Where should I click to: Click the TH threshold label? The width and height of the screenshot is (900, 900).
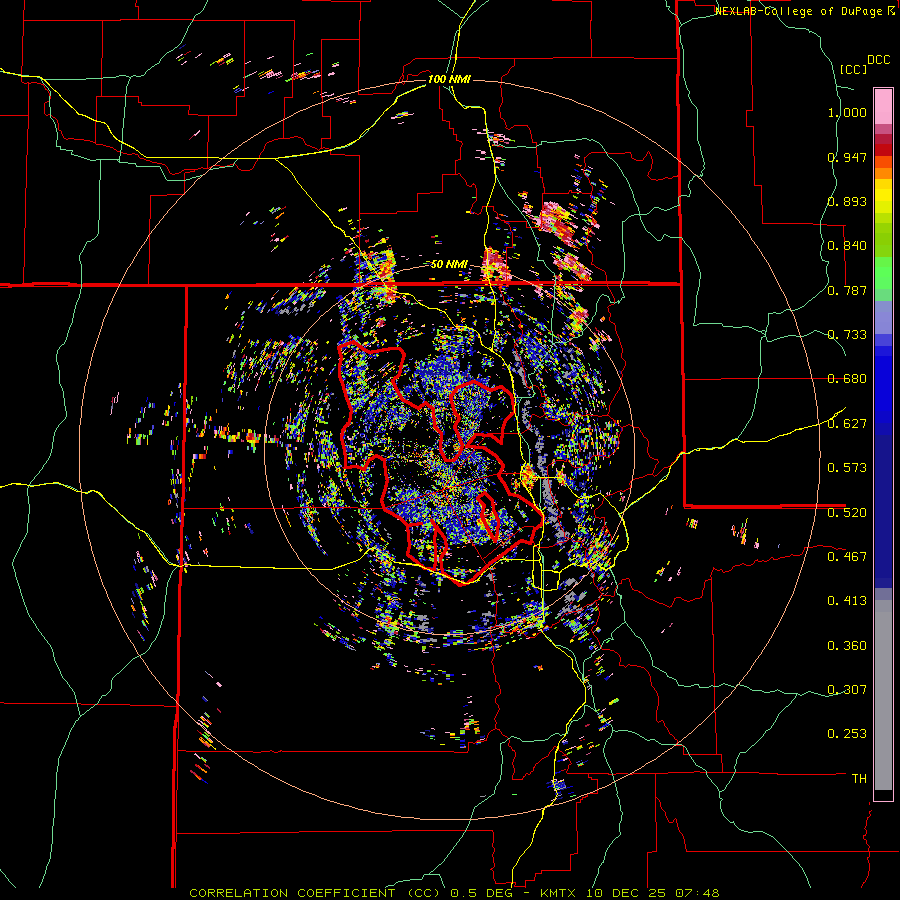point(859,779)
